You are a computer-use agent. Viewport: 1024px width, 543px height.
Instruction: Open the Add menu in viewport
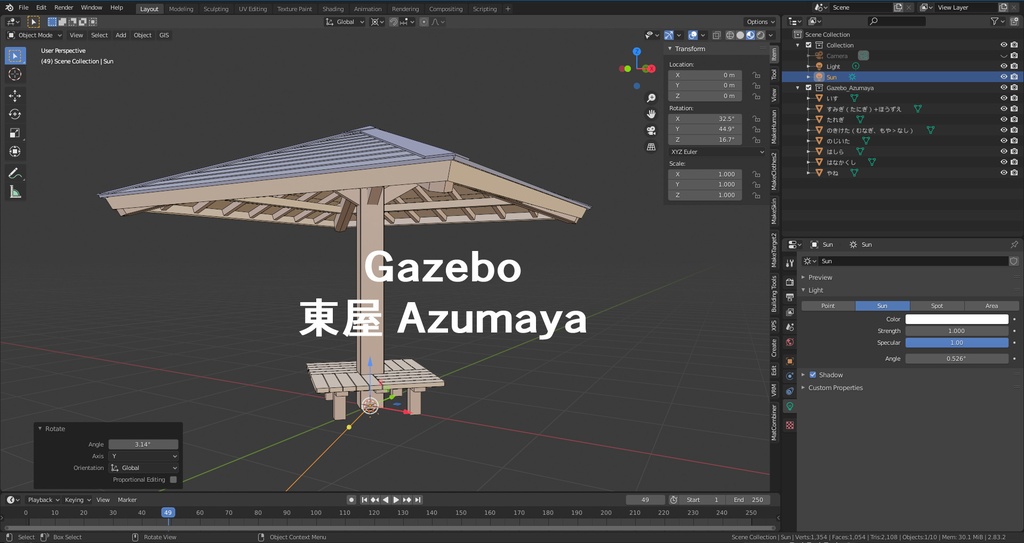121,35
